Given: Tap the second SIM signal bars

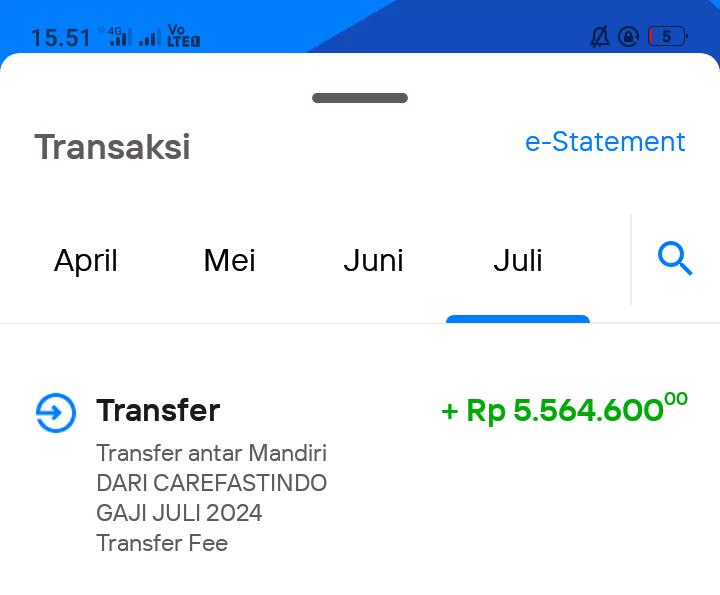Looking at the screenshot, I should (x=150, y=37).
